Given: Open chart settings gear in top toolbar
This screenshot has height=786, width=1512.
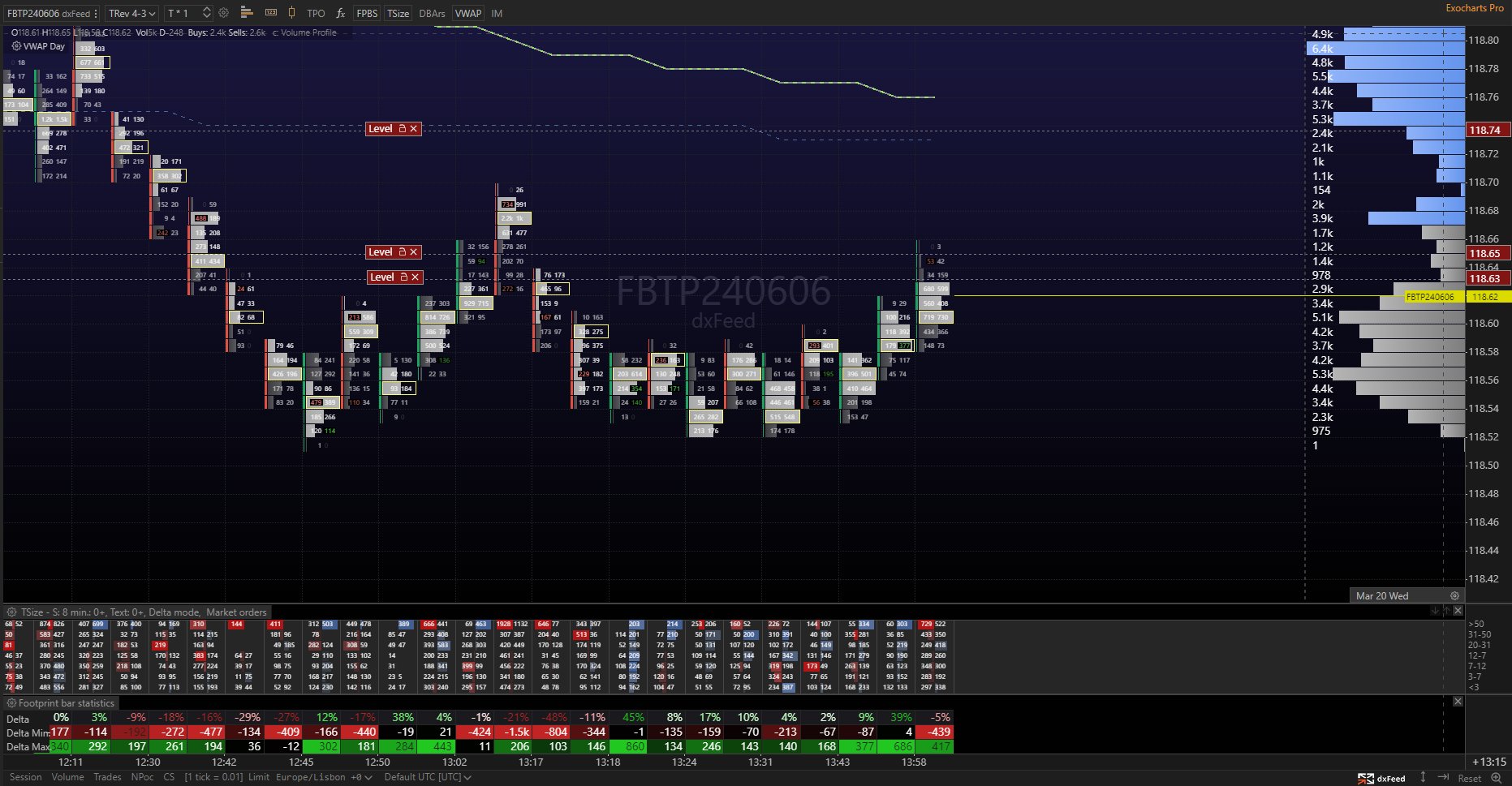Looking at the screenshot, I should pyautogui.click(x=223, y=13).
